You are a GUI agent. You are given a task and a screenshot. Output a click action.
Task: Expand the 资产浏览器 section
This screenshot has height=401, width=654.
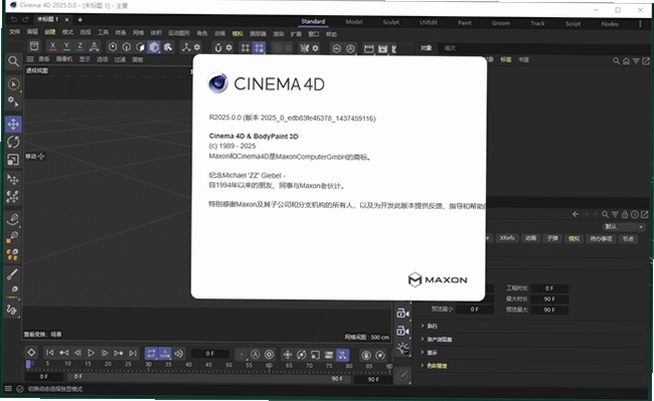point(436,339)
